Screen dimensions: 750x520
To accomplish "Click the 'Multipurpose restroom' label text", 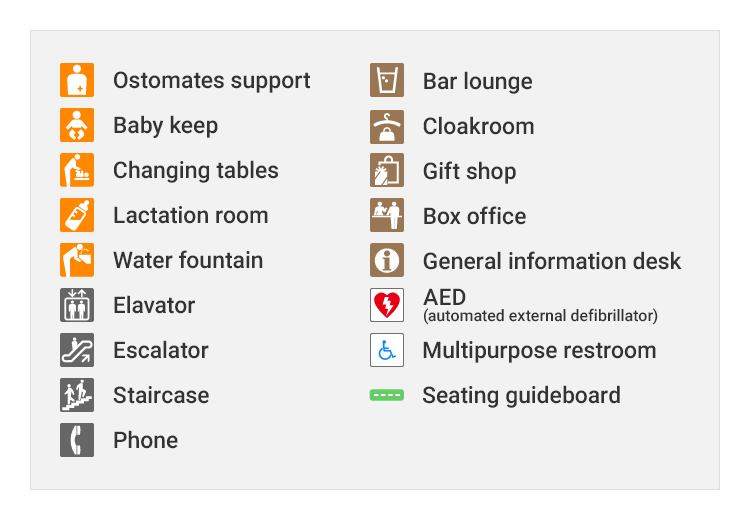I will coord(540,351).
